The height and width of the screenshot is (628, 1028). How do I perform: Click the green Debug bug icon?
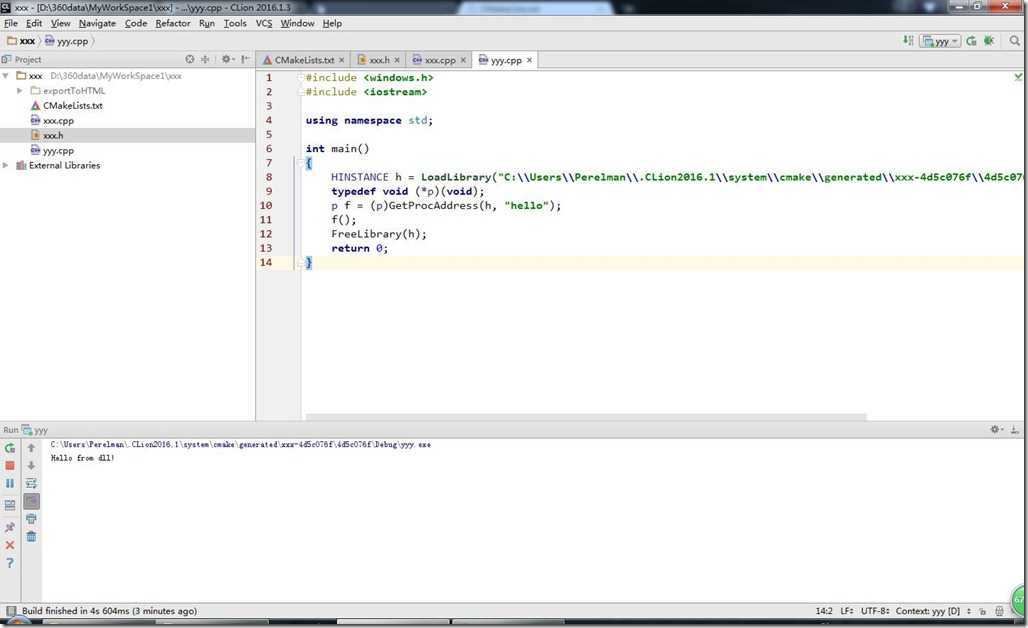click(x=989, y=41)
